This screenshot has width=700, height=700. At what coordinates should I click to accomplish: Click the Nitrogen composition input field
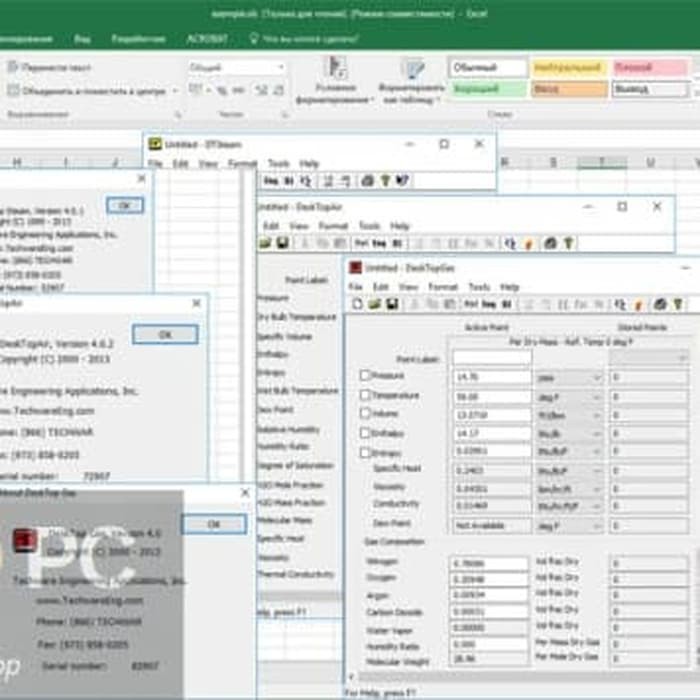490,564
